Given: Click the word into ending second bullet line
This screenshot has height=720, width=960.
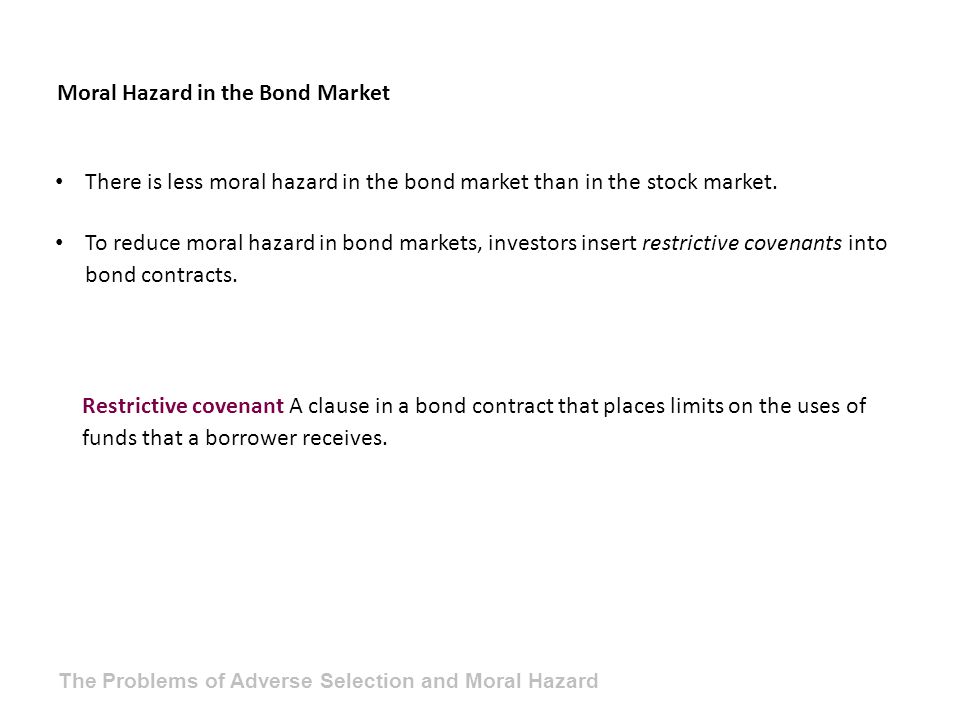Looking at the screenshot, I should (x=868, y=243).
